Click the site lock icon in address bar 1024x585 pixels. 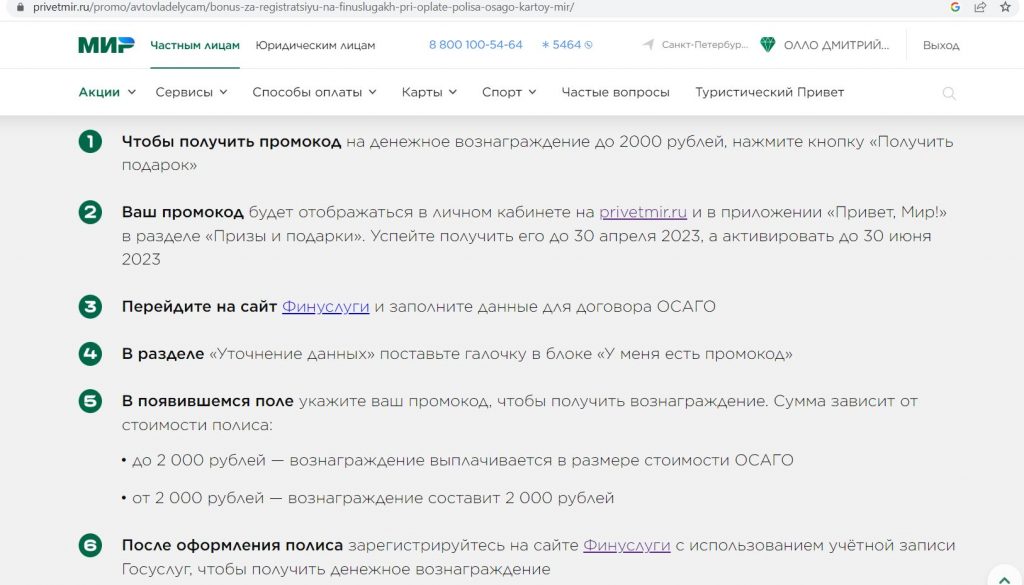coord(20,7)
